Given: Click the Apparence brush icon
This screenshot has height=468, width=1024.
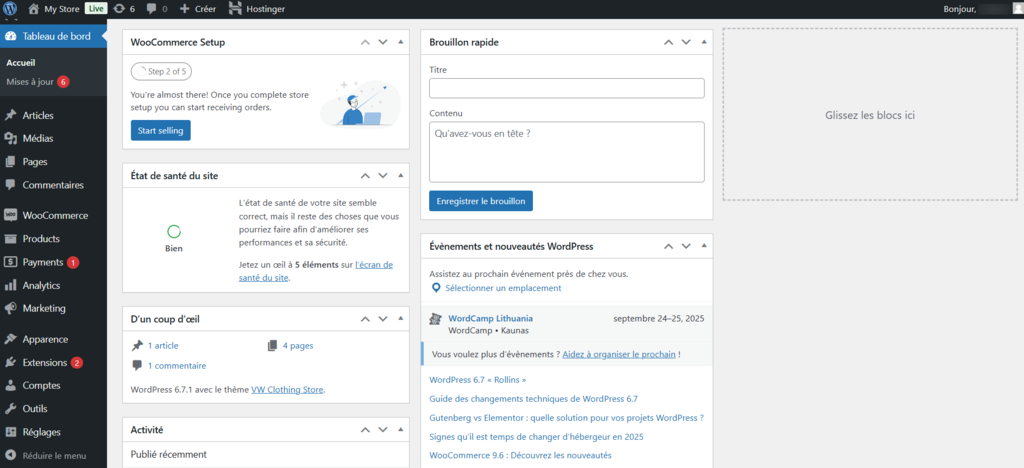Looking at the screenshot, I should coord(10,339).
